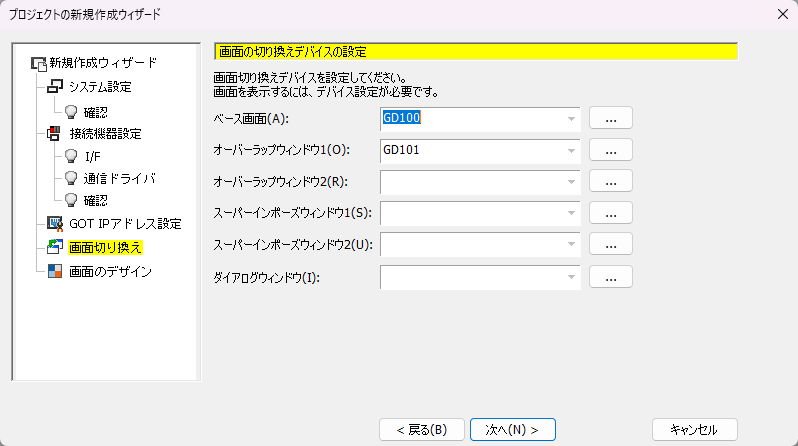Click the browse button for ベース画面
The image size is (798, 446).
(x=610, y=119)
